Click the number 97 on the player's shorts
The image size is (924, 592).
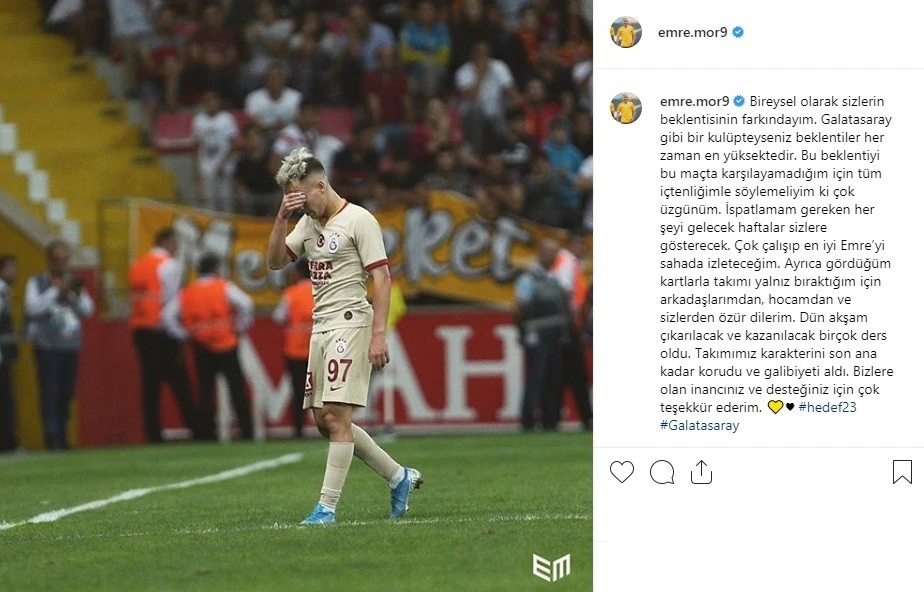click(339, 371)
